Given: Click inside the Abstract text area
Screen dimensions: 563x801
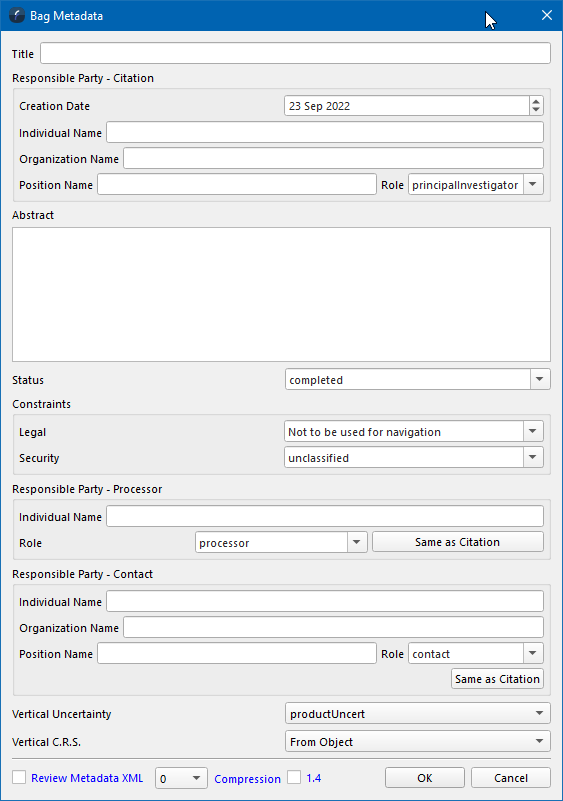Looking at the screenshot, I should click(x=282, y=294).
